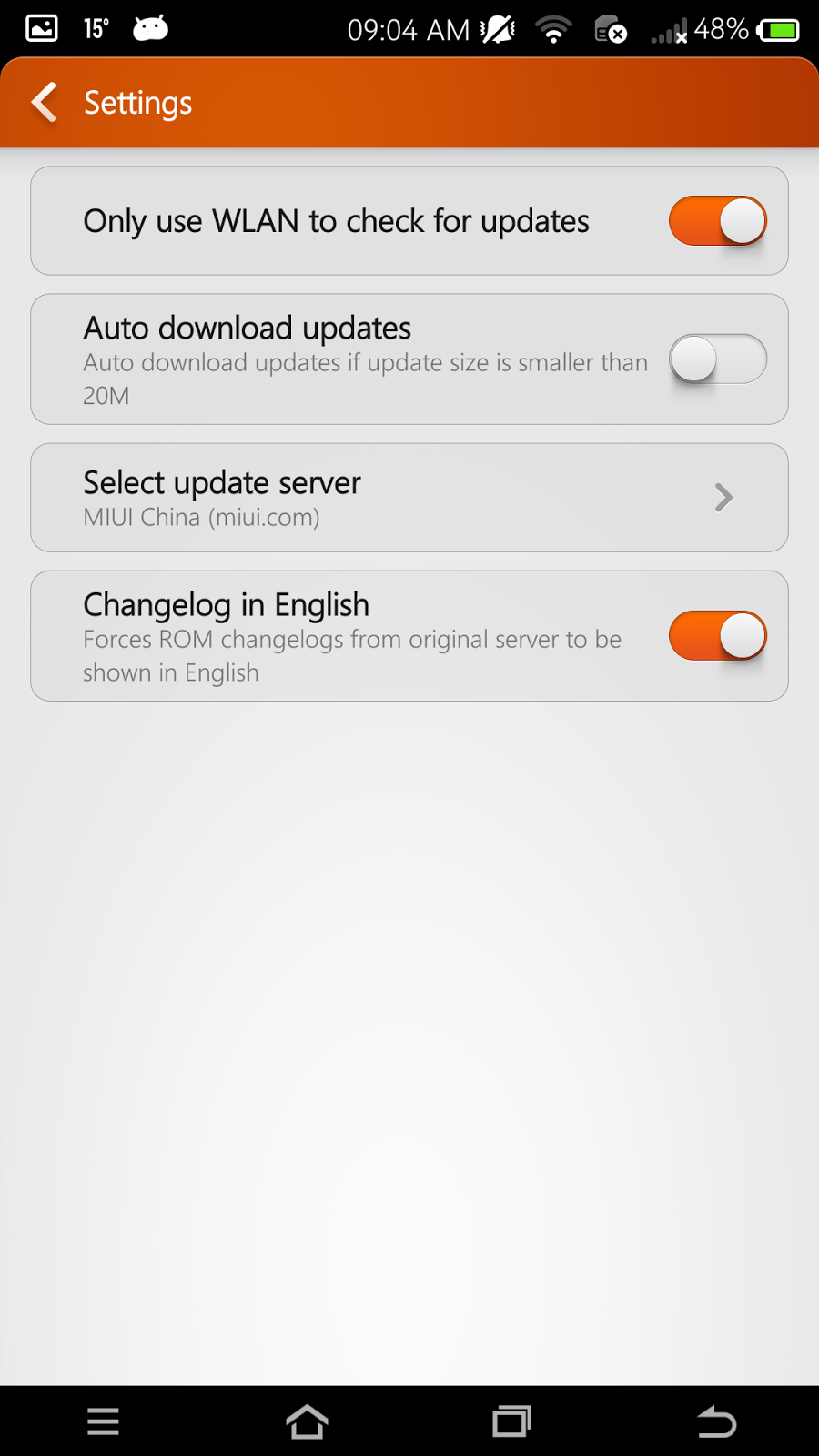Tap the 15° weather temperature indicator
This screenshot has height=1456, width=819.
coord(96,29)
